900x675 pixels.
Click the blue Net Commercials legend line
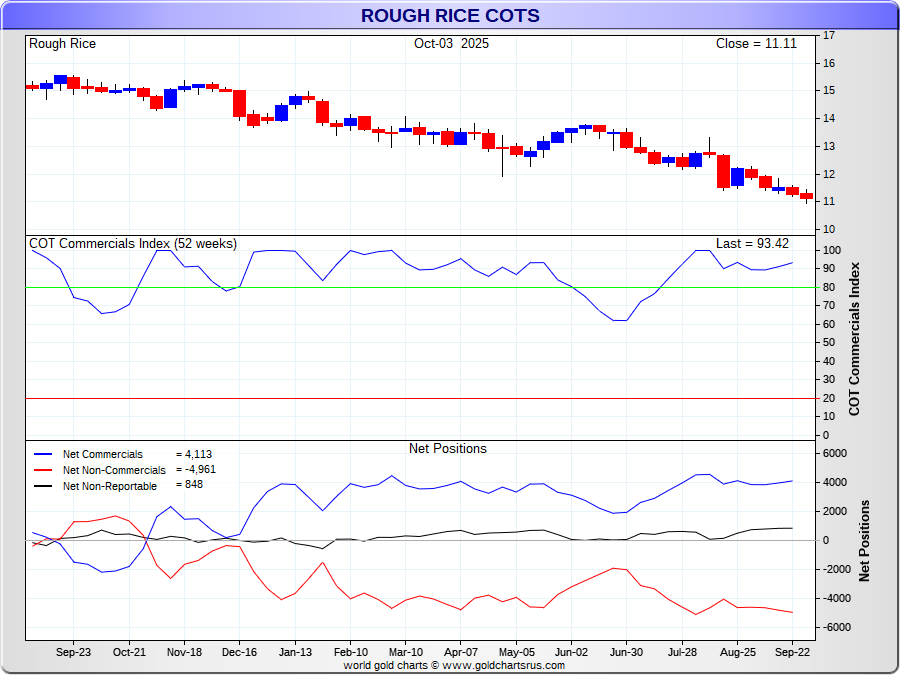tap(43, 455)
